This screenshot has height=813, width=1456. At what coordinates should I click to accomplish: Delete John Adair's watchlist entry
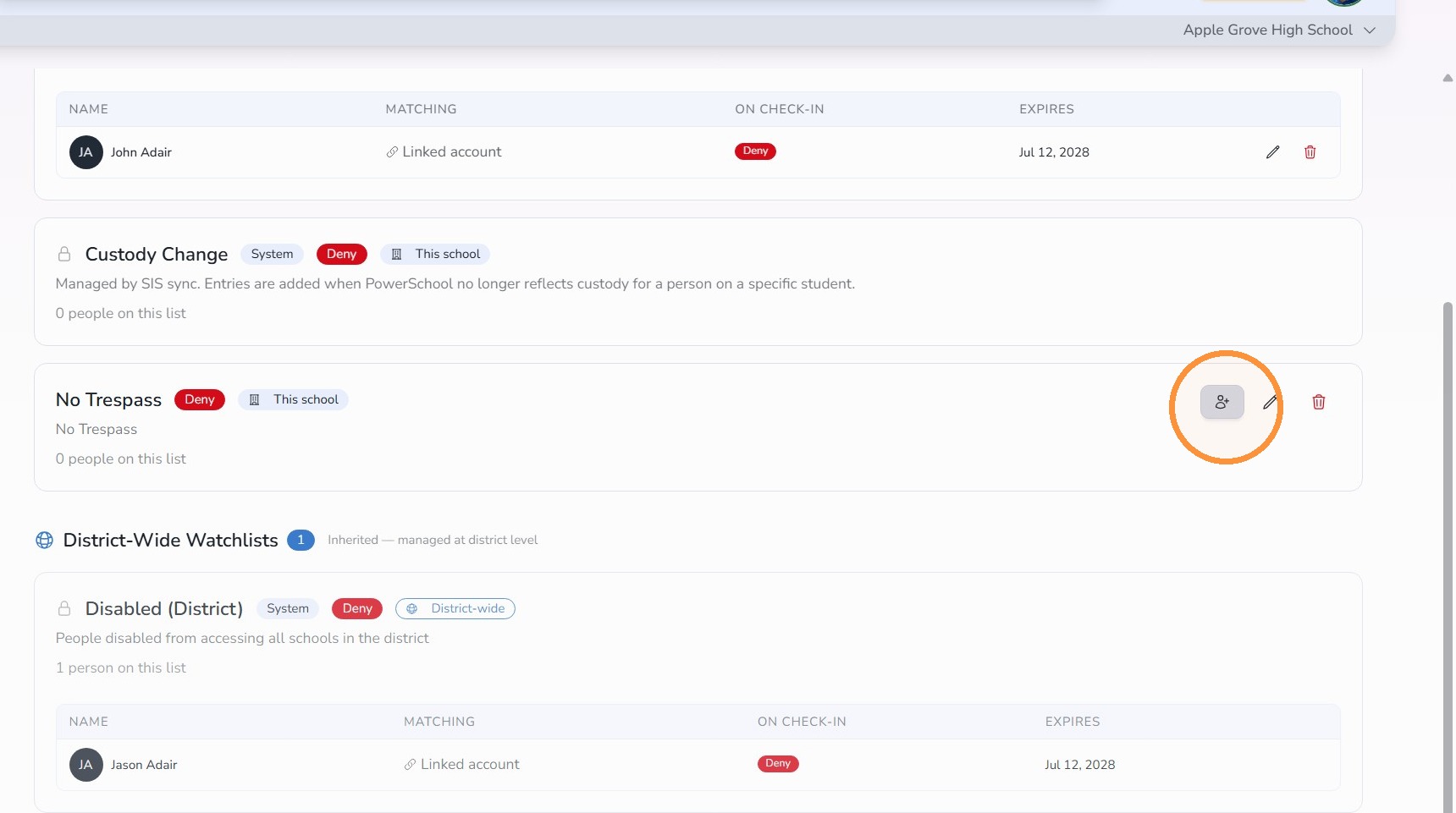pyautogui.click(x=1310, y=152)
